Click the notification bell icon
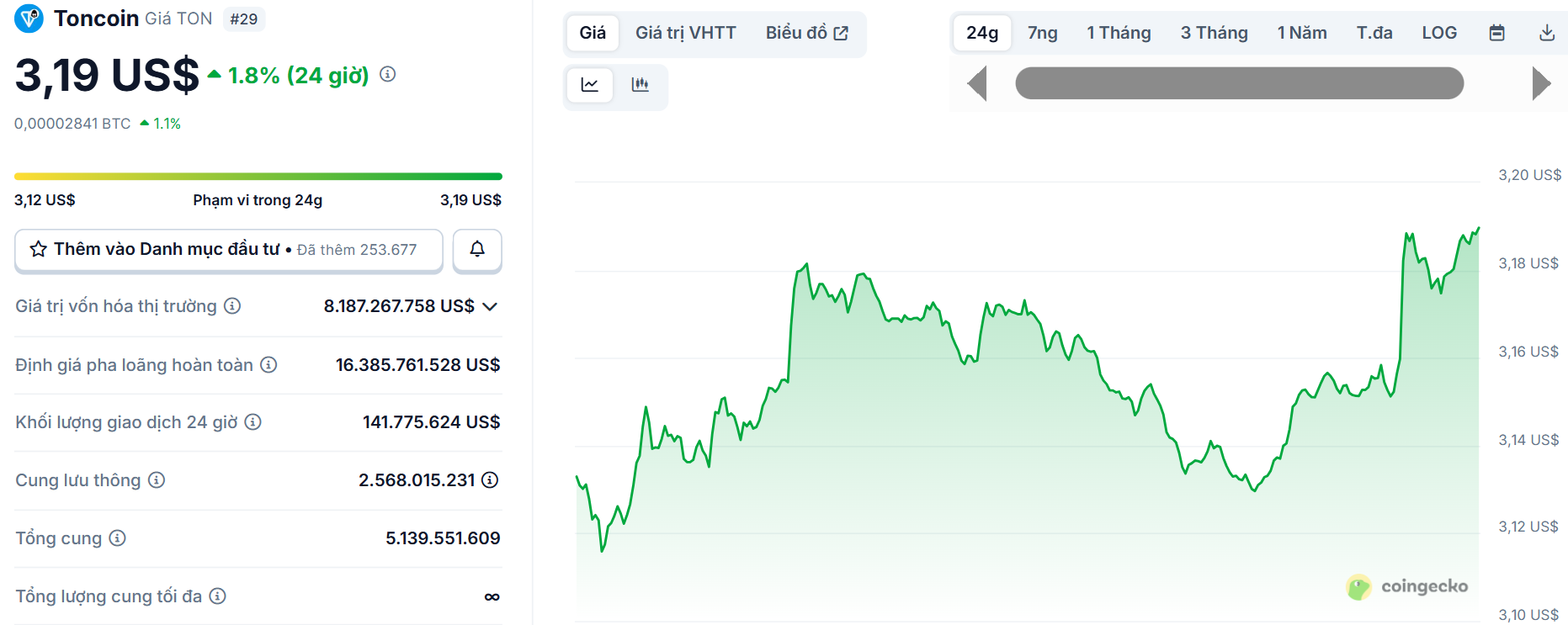Viewport: 1568px width, 625px height. click(x=477, y=250)
